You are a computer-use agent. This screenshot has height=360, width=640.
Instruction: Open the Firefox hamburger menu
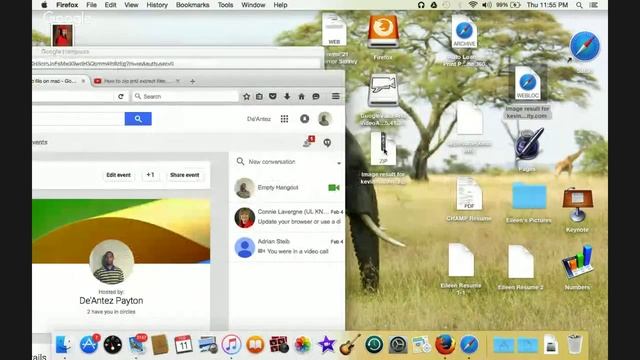tap(336, 96)
